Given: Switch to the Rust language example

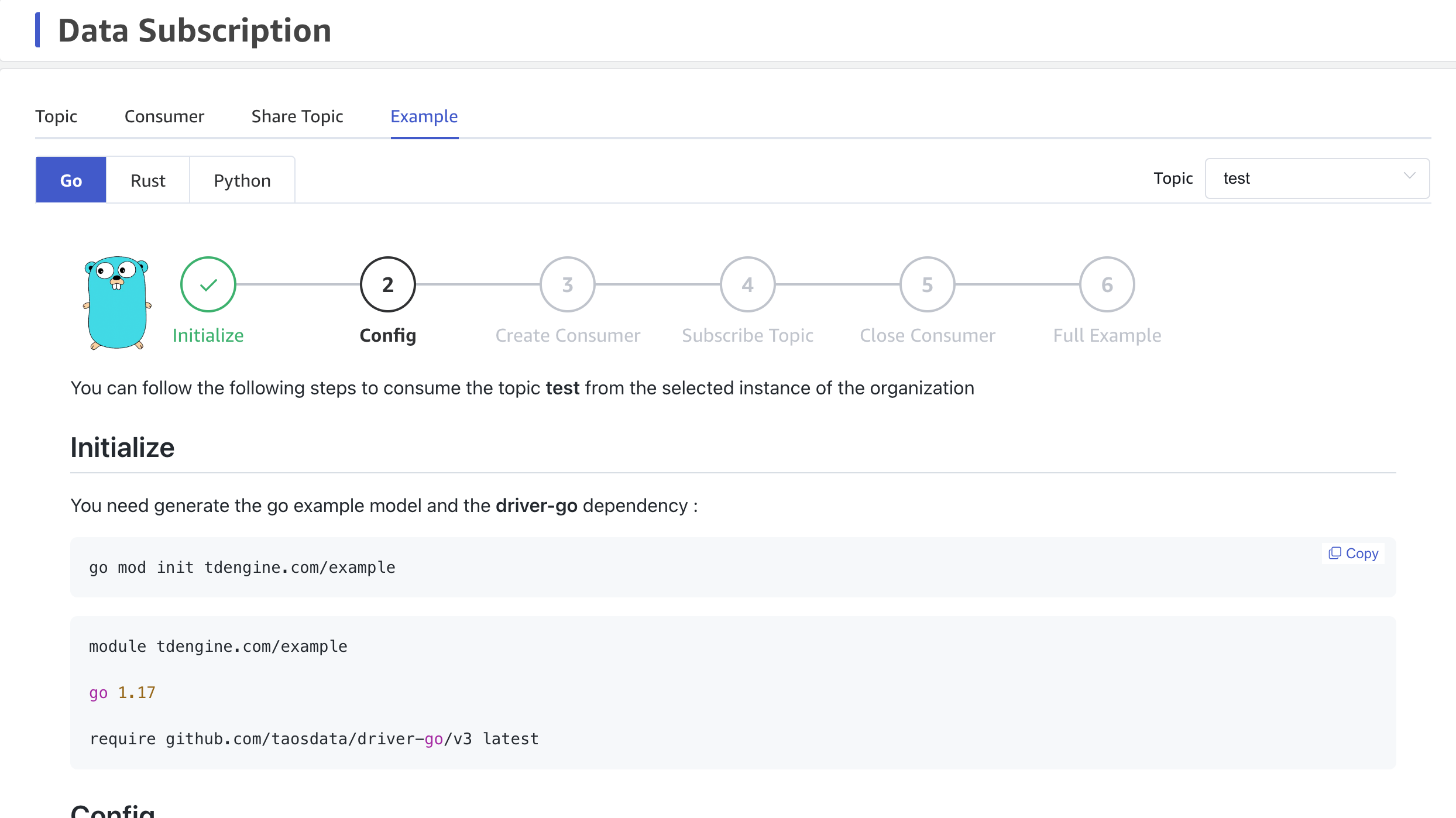Looking at the screenshot, I should tap(148, 180).
